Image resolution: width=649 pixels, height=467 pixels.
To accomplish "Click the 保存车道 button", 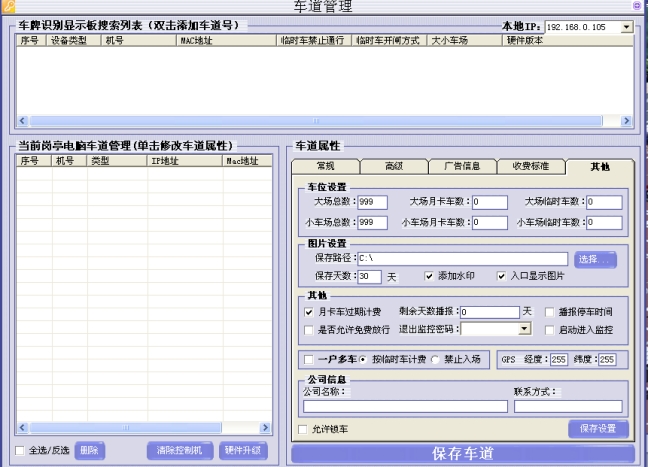I will (462, 454).
